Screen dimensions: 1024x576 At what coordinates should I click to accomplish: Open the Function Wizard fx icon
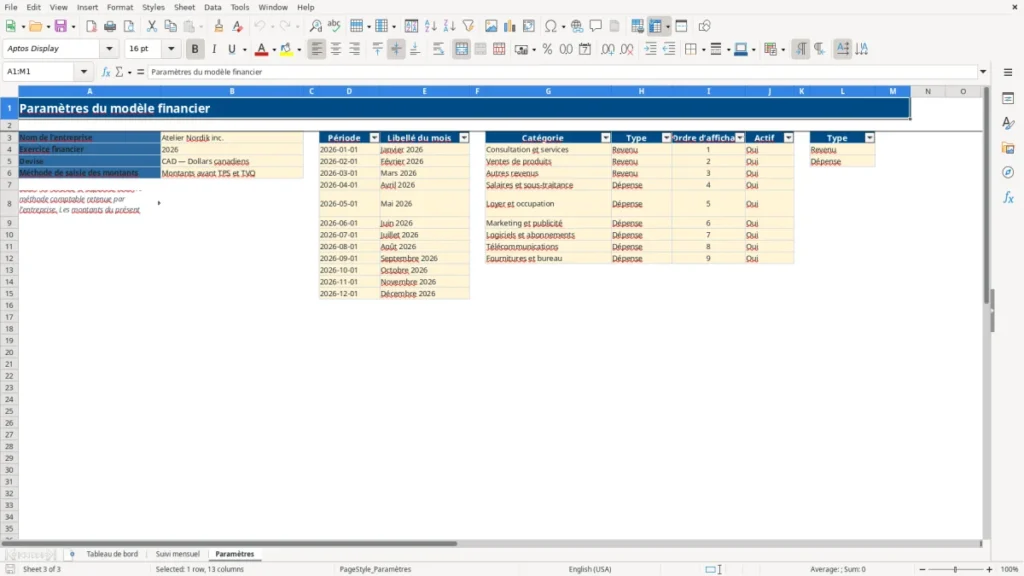tap(106, 72)
